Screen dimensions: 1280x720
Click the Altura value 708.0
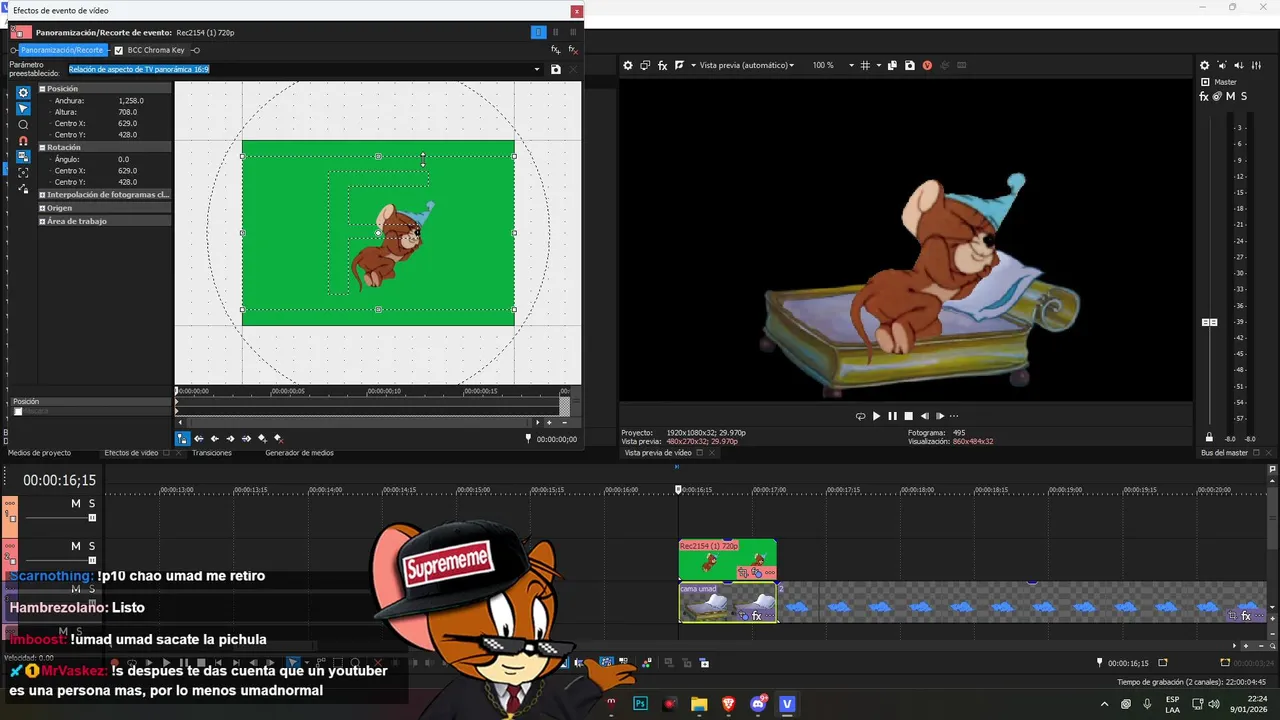(x=127, y=112)
